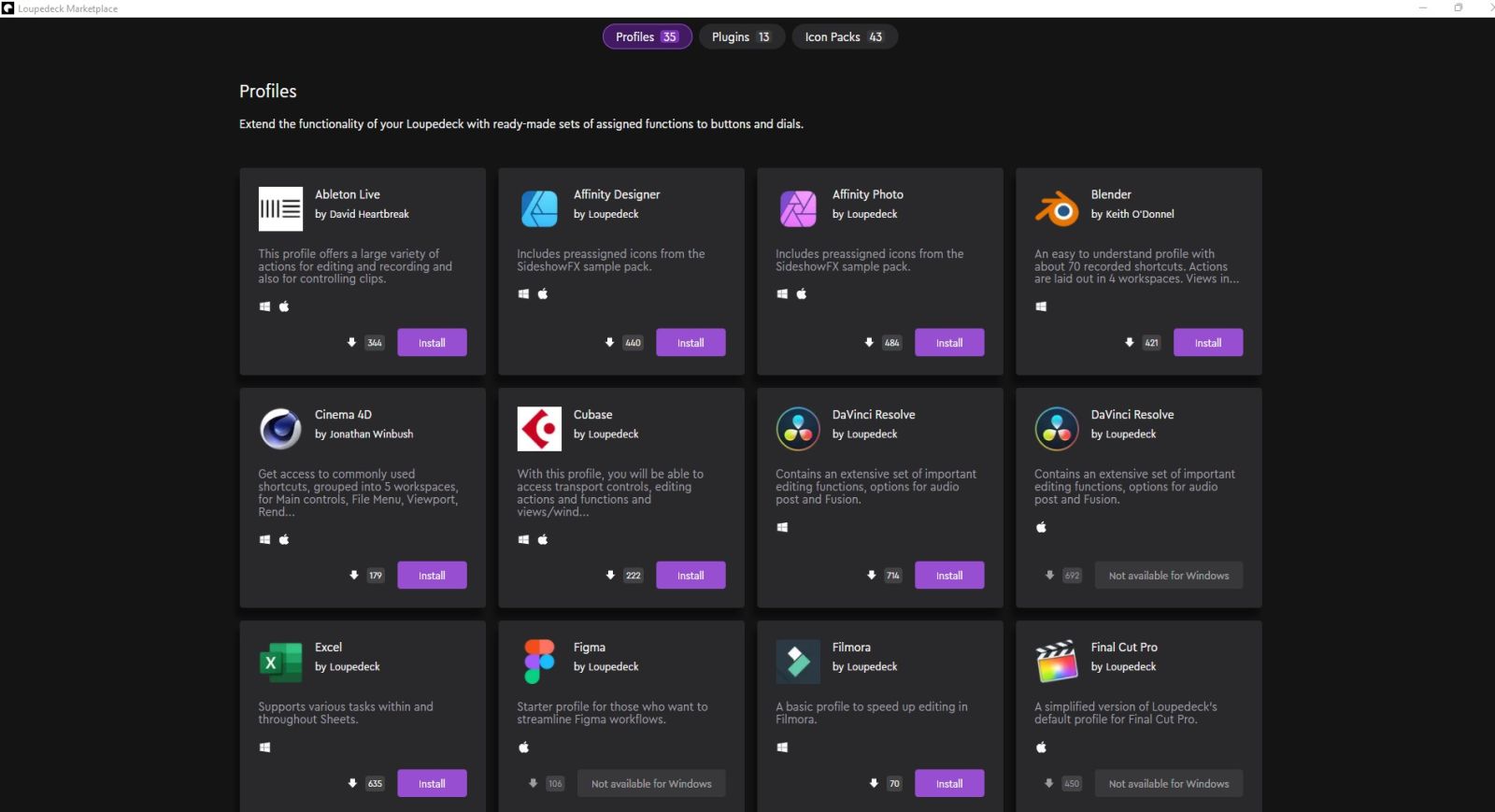Click the Windows platform icon on Cinema 4D card

[x=264, y=540]
